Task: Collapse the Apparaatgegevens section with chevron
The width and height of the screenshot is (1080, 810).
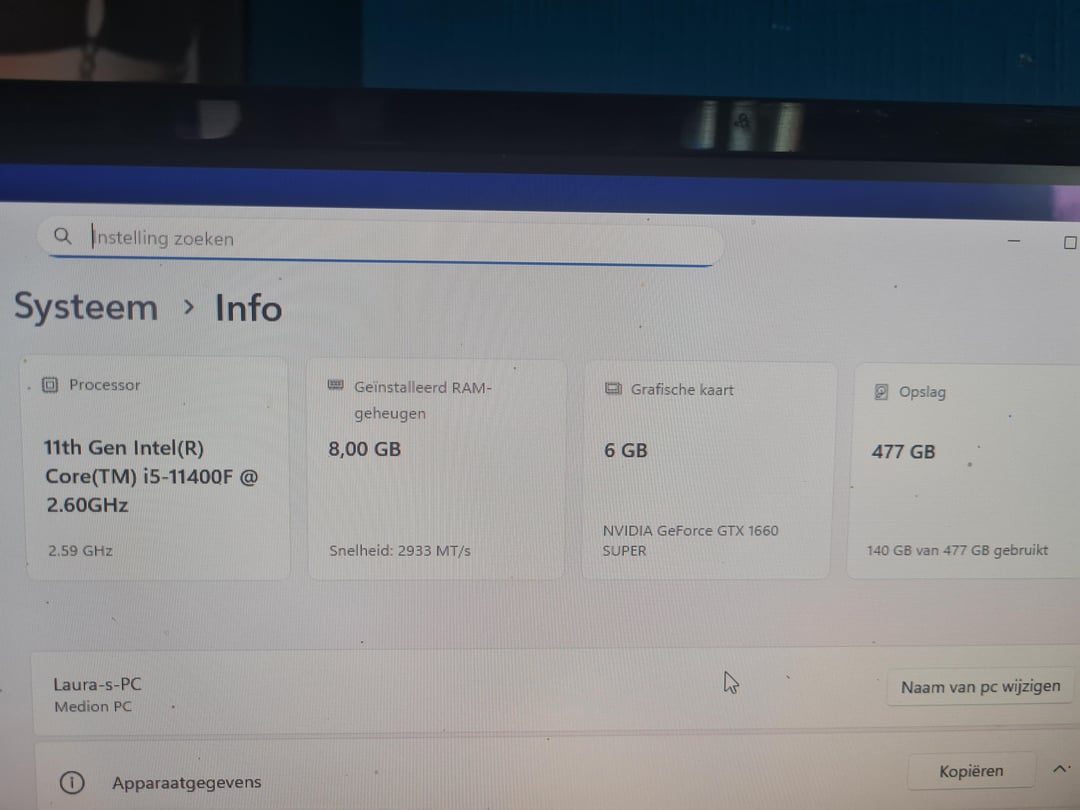Action: pyautogui.click(x=1060, y=769)
